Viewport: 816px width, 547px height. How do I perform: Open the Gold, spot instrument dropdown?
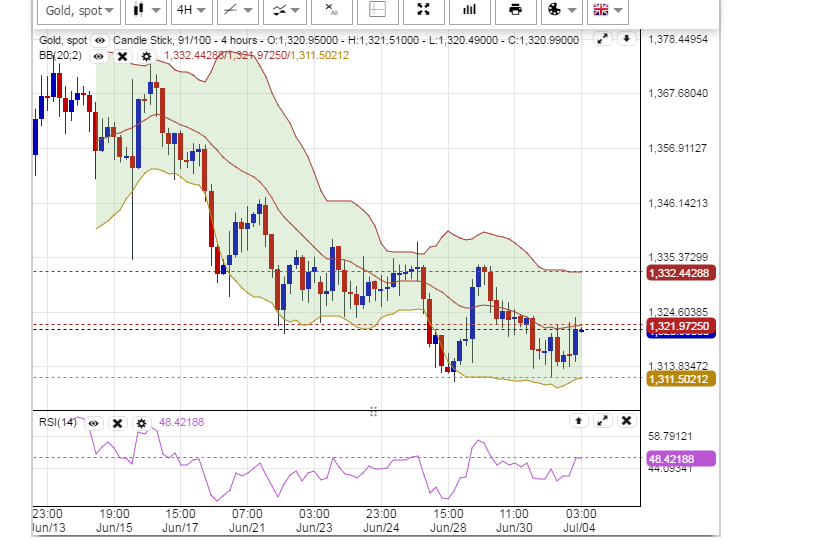click(x=79, y=11)
